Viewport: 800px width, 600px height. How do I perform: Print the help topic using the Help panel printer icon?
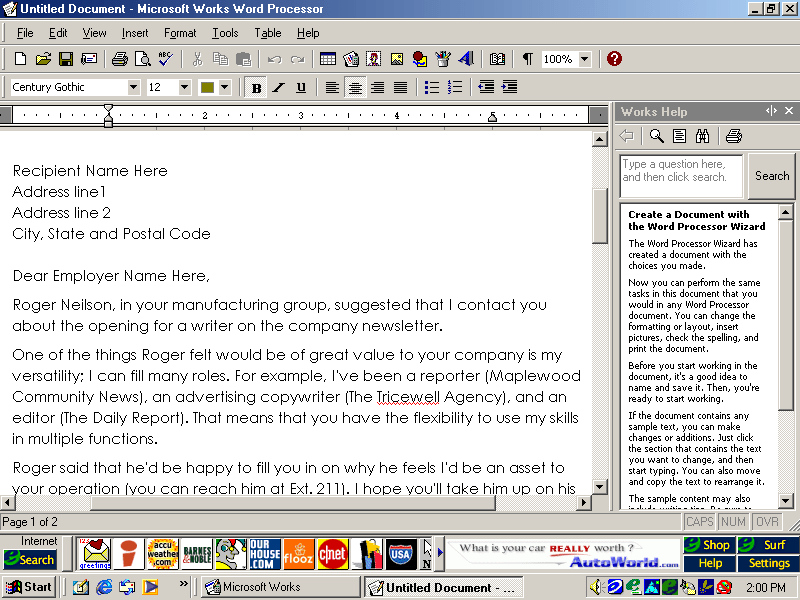click(733, 136)
